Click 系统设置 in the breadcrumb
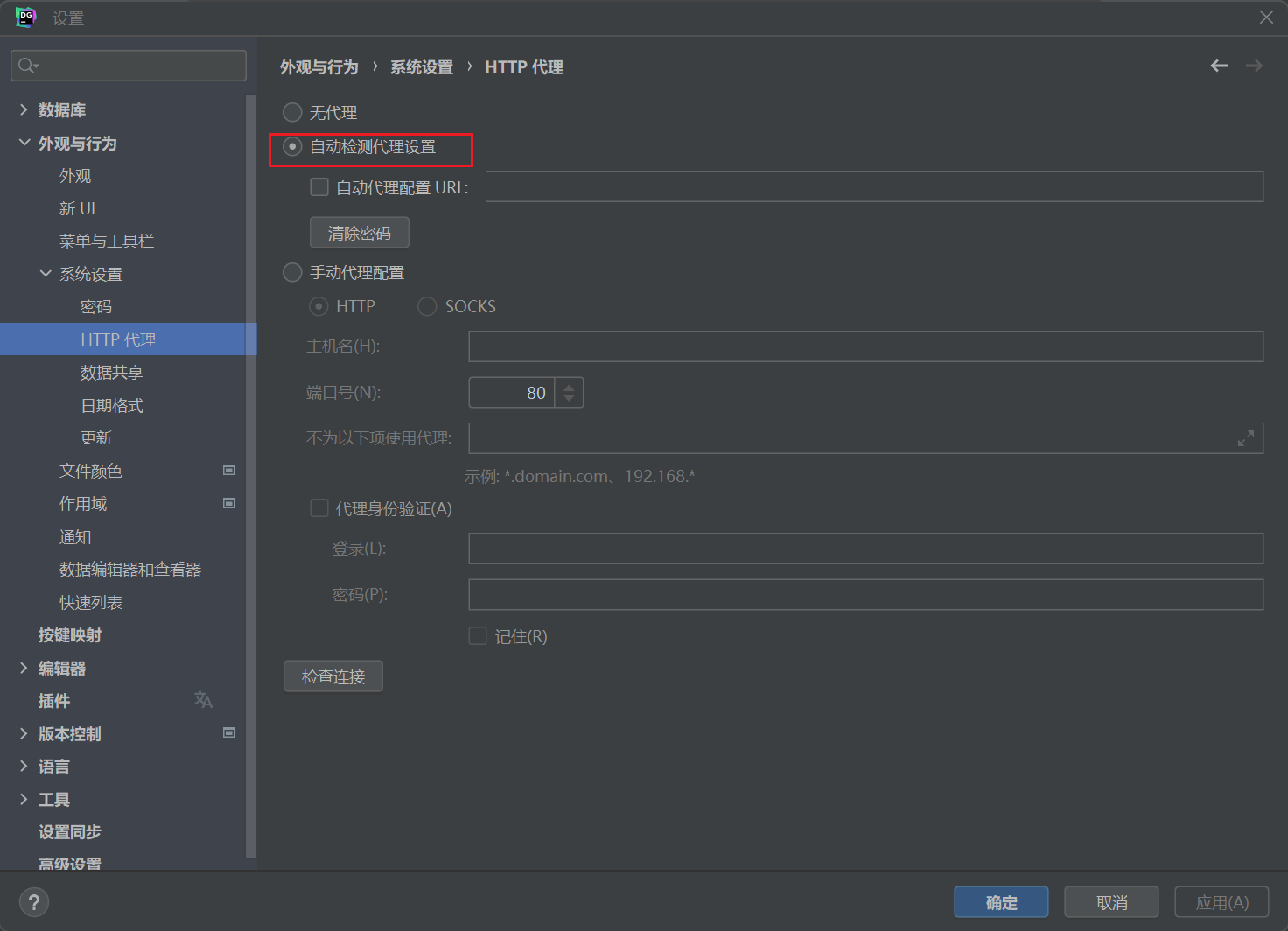This screenshot has height=931, width=1288. click(x=422, y=67)
